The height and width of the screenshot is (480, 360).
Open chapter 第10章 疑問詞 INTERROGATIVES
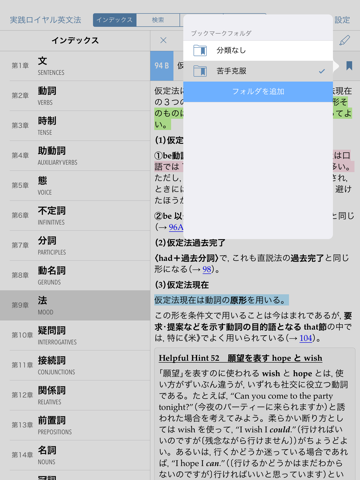[x=75, y=335]
